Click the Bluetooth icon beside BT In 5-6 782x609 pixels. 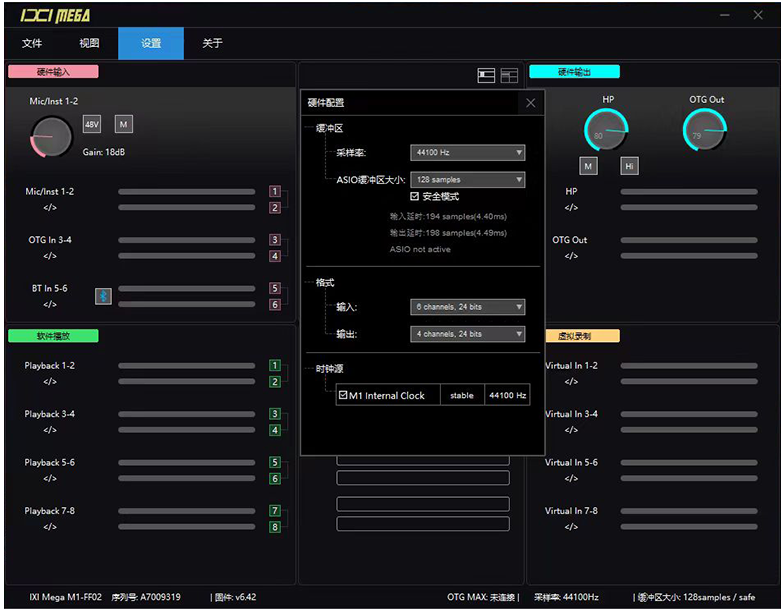103,296
